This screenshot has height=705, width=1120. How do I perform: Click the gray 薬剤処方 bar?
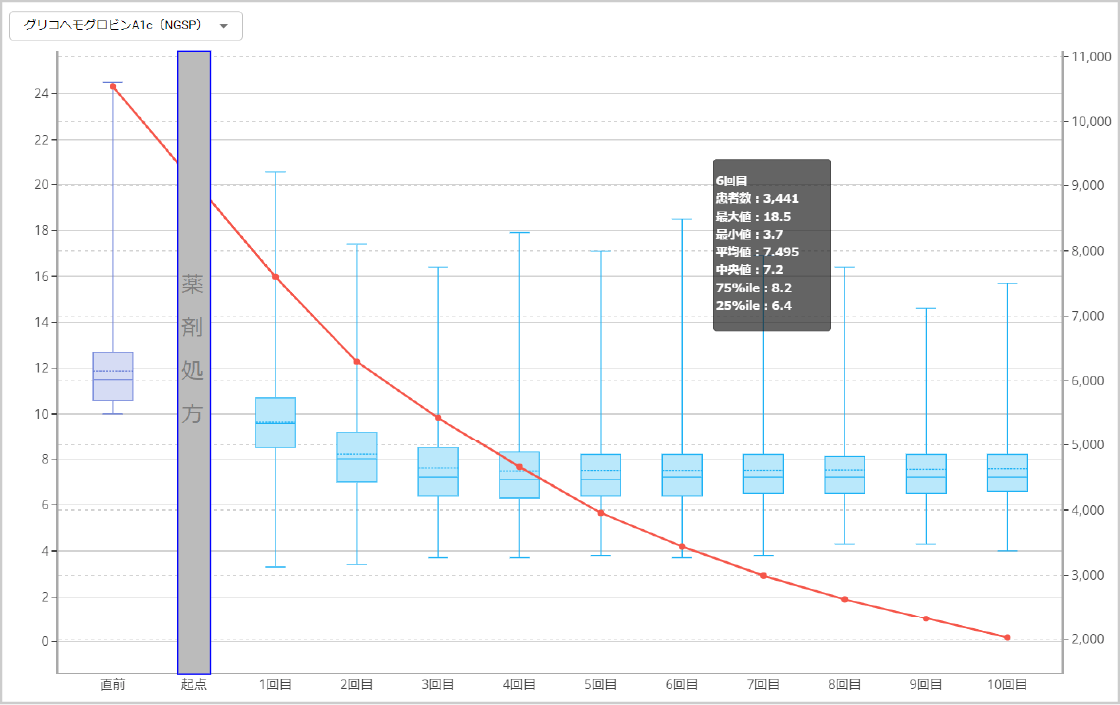(x=194, y=362)
